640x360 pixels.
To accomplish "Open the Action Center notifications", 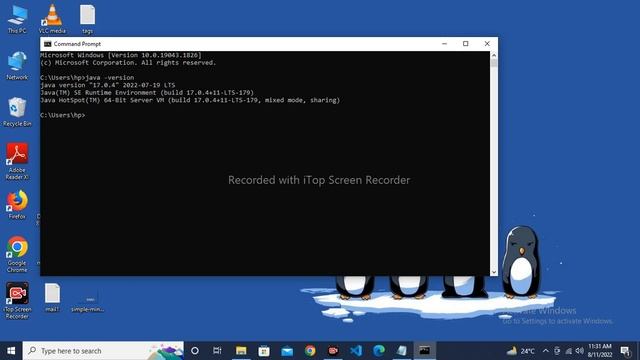I will tap(625, 351).
